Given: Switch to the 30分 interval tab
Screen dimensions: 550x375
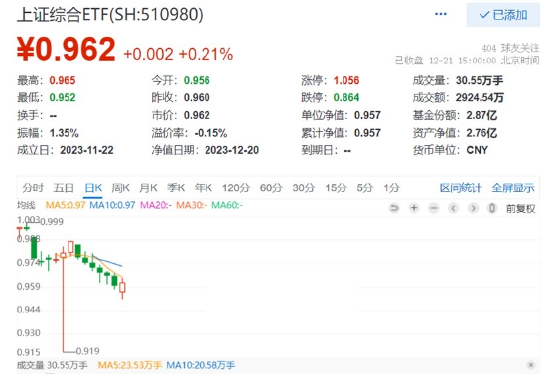Looking at the screenshot, I should pos(304,188).
